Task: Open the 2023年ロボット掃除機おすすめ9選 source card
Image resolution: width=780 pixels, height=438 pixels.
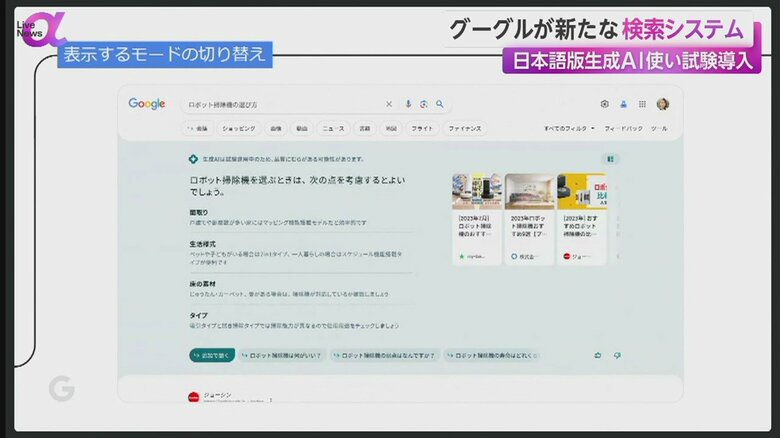Action: click(x=529, y=219)
